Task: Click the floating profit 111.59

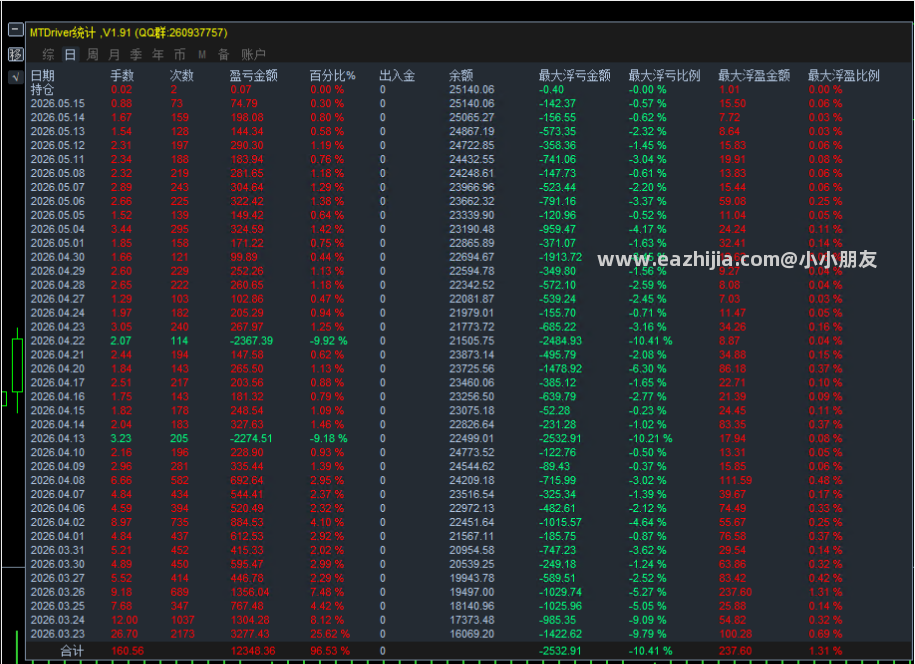Action: [735, 480]
